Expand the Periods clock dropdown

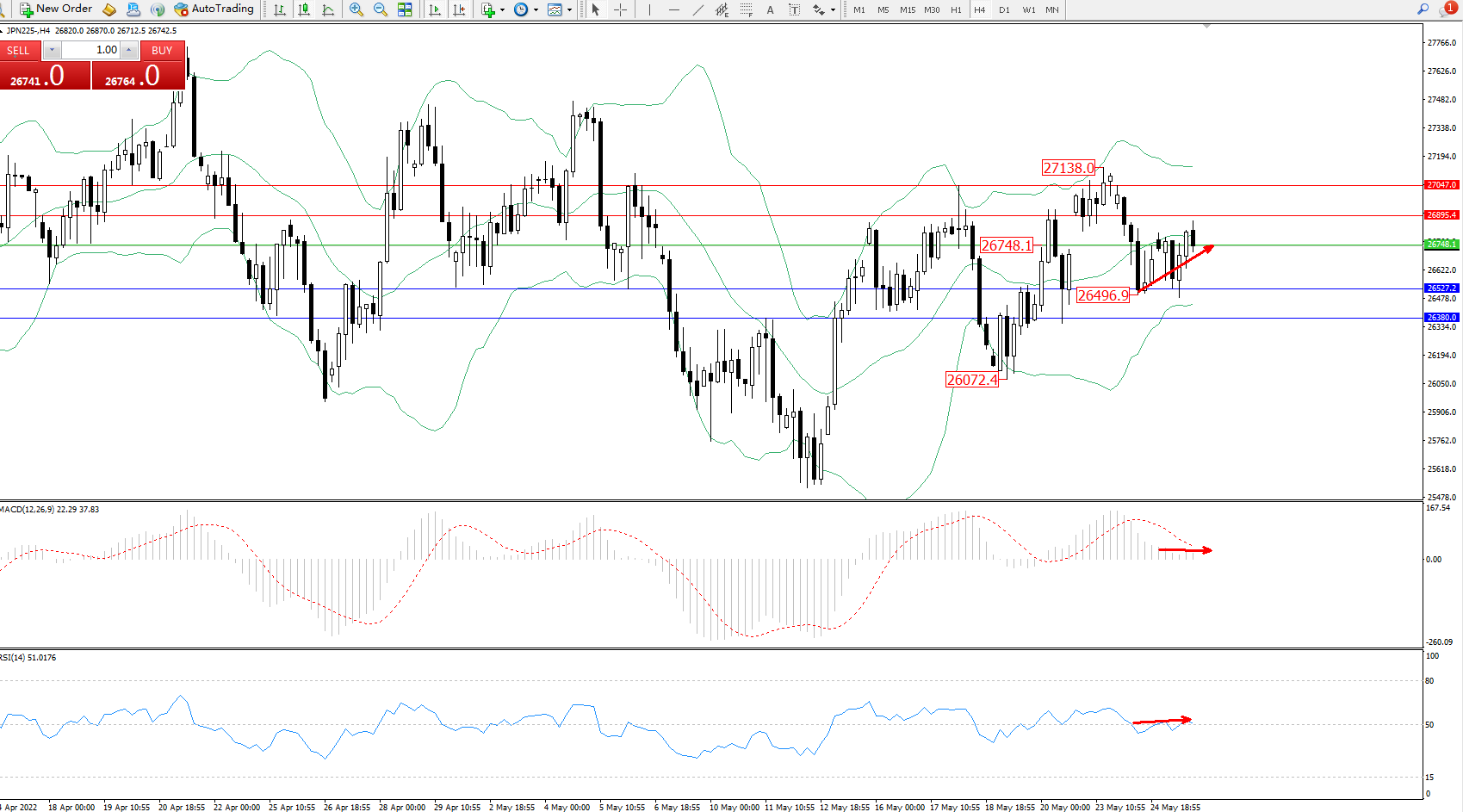(x=536, y=9)
